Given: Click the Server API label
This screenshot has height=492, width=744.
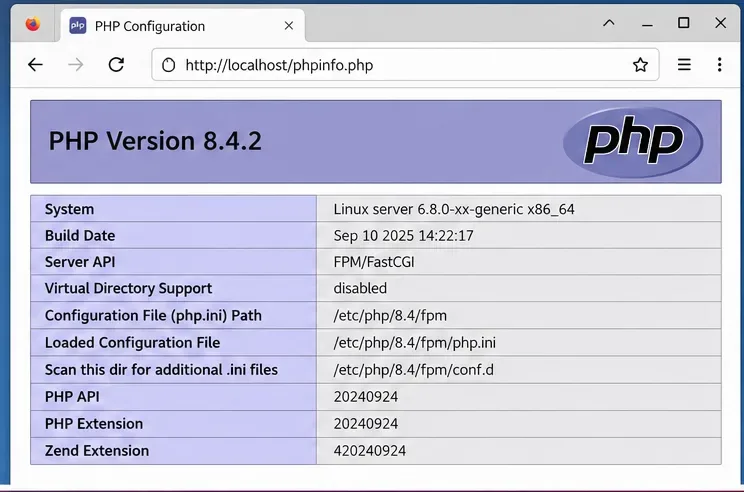Looking at the screenshot, I should [x=80, y=262].
